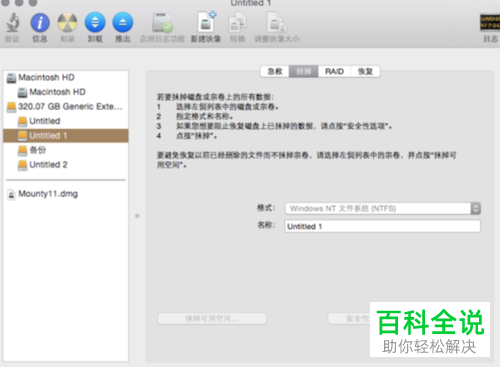Open the Info (信息) toolbar icon
The width and height of the screenshot is (500, 367).
pyautogui.click(x=40, y=23)
